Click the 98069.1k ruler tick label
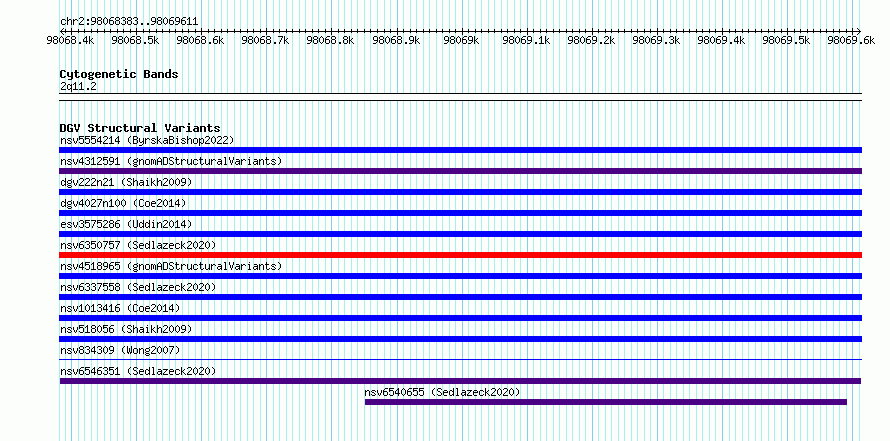Viewport: 890px width, 441px height. [526, 40]
